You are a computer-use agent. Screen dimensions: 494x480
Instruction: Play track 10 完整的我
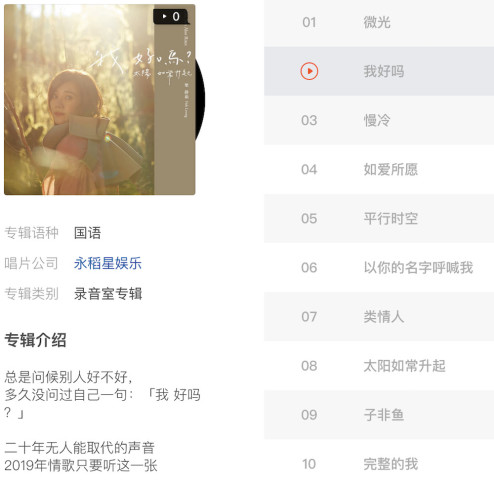click(379, 462)
